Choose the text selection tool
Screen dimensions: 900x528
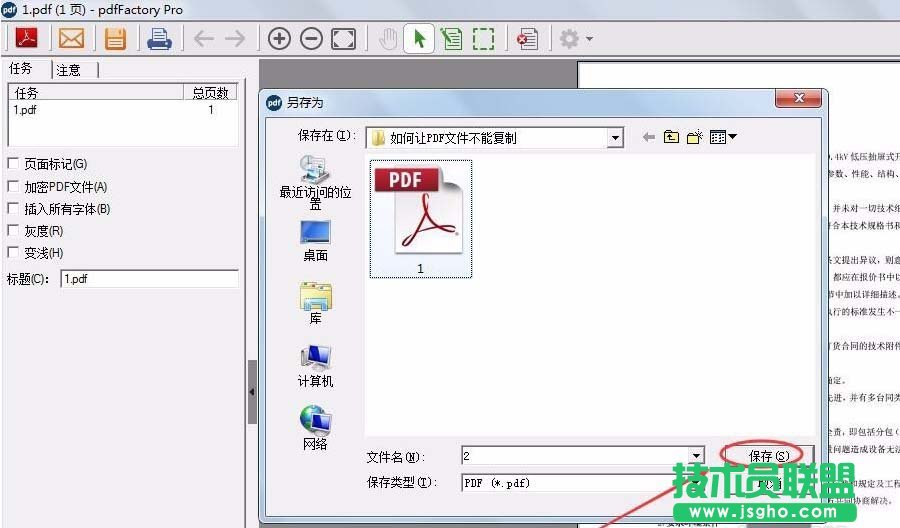click(452, 39)
